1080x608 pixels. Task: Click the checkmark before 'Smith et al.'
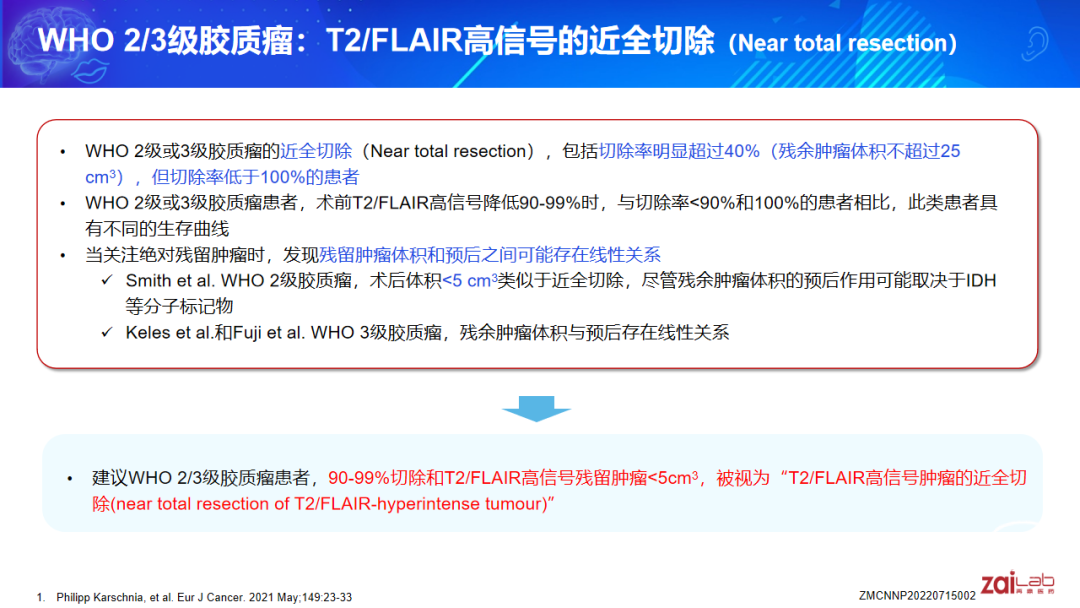pyautogui.click(x=107, y=280)
